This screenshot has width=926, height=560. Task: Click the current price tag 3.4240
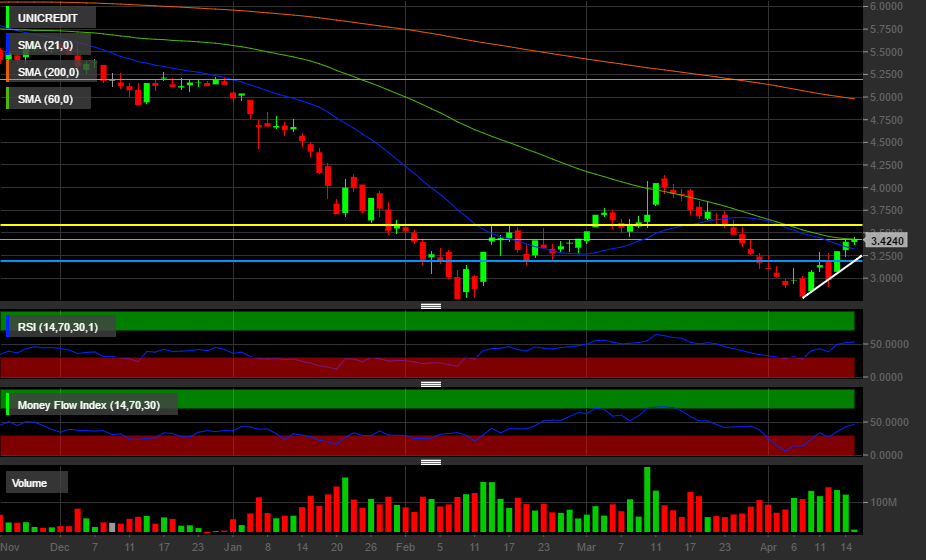(887, 241)
